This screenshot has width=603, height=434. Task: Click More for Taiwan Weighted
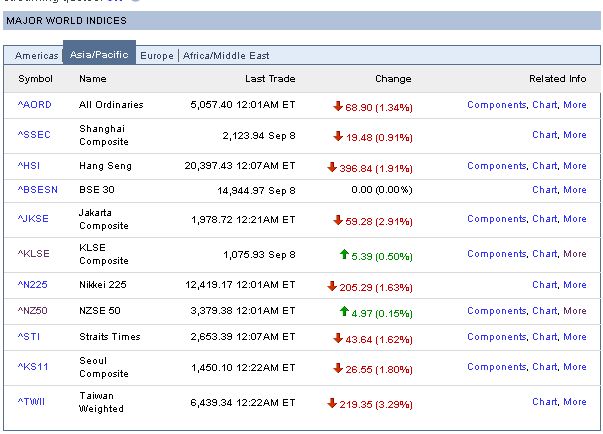click(575, 402)
